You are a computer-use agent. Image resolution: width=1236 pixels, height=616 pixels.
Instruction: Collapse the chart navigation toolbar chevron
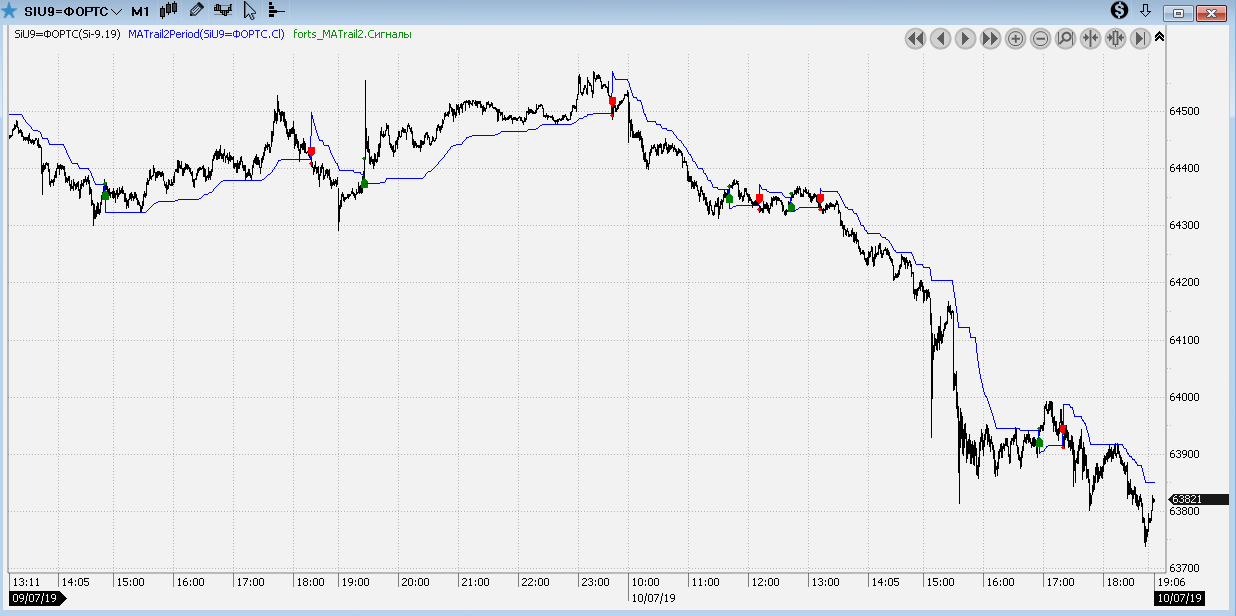[x=1159, y=36]
